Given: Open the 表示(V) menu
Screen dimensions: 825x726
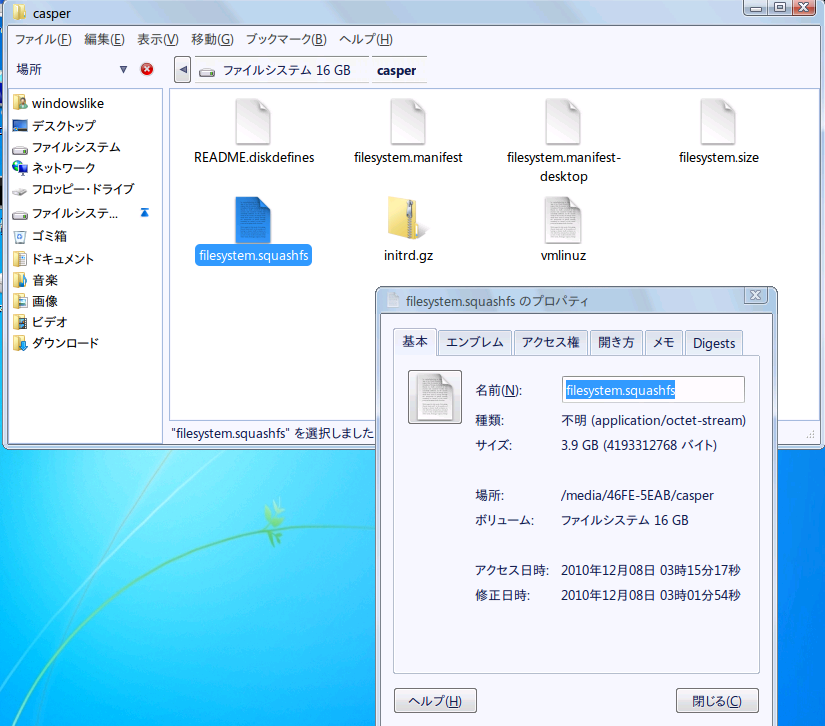Looking at the screenshot, I should [158, 39].
